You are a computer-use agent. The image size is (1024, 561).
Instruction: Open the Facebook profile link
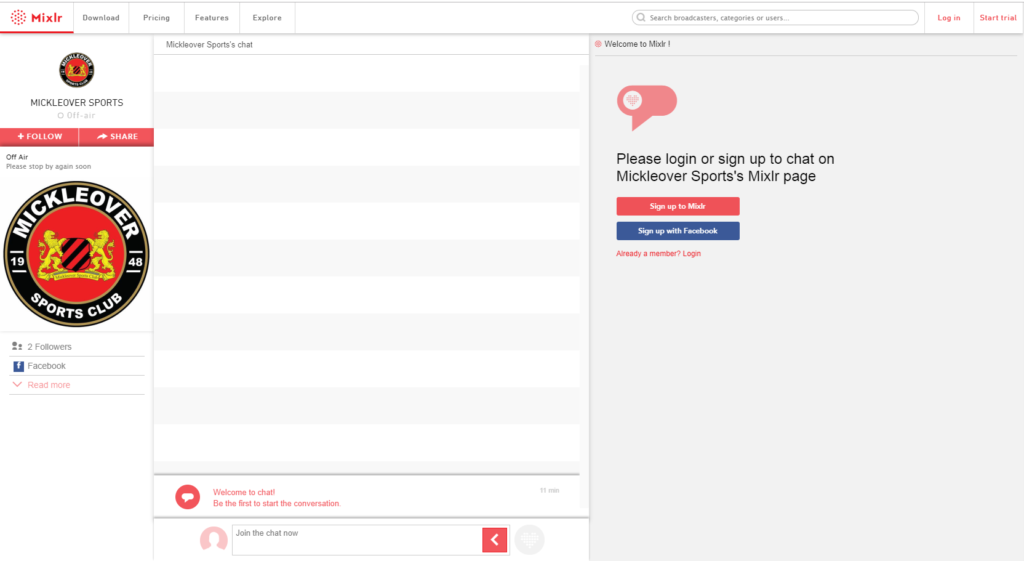point(46,366)
